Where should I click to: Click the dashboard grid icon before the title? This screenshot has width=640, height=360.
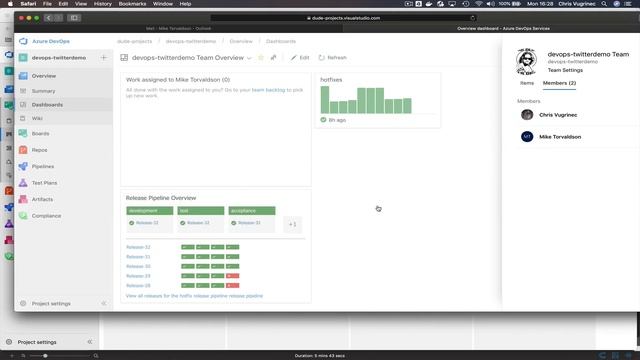point(124,58)
